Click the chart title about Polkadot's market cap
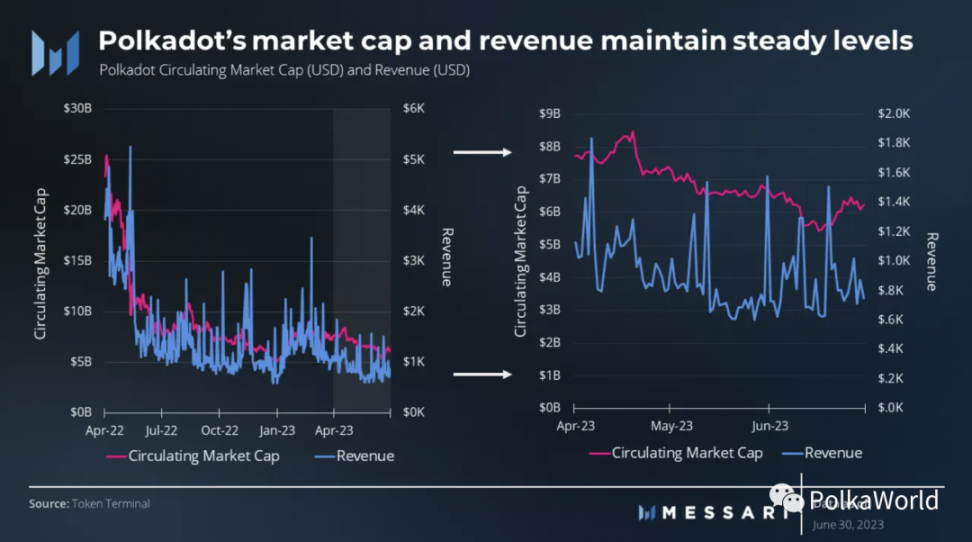 coord(505,41)
